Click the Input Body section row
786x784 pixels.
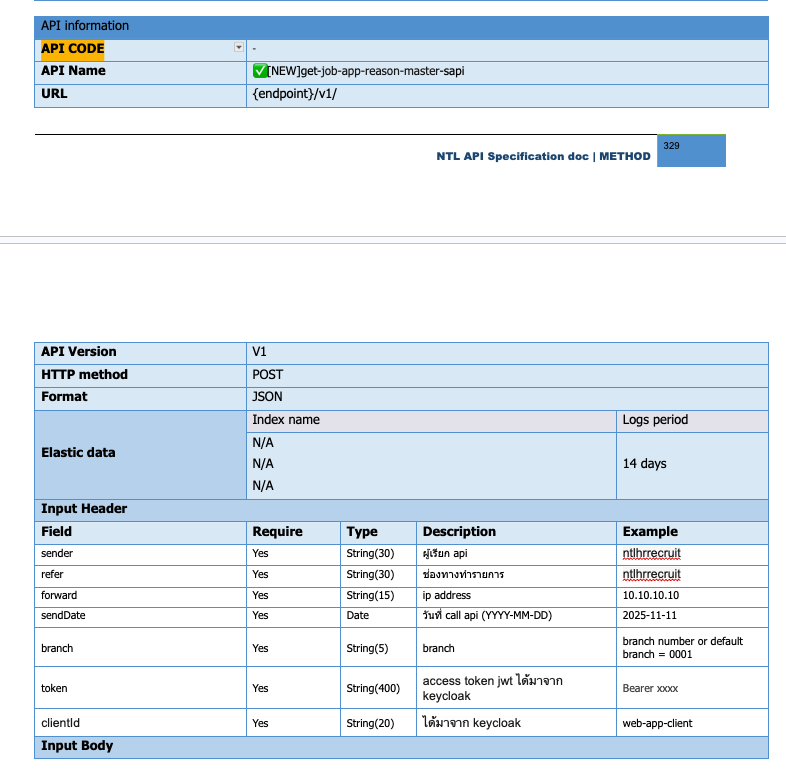point(401,746)
